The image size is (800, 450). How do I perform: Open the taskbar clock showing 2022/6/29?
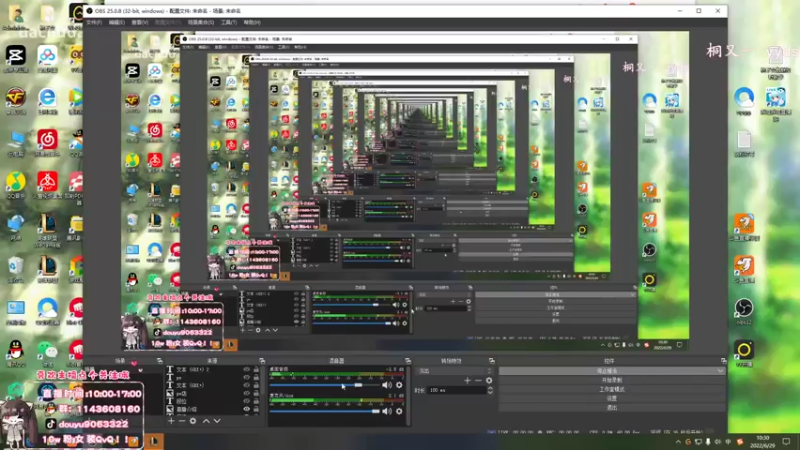(x=763, y=442)
